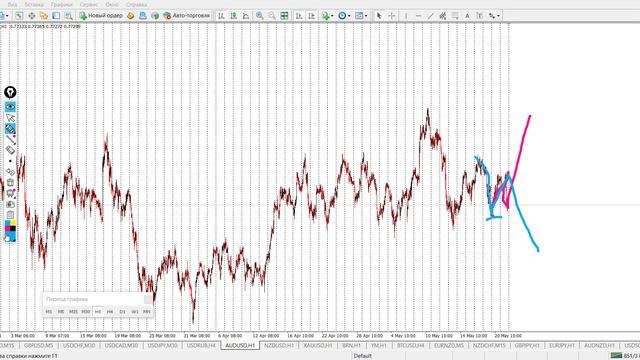The height and width of the screenshot is (360, 640).
Task: Select the pen tool in annotation sidebar
Action: pyautogui.click(x=10, y=129)
